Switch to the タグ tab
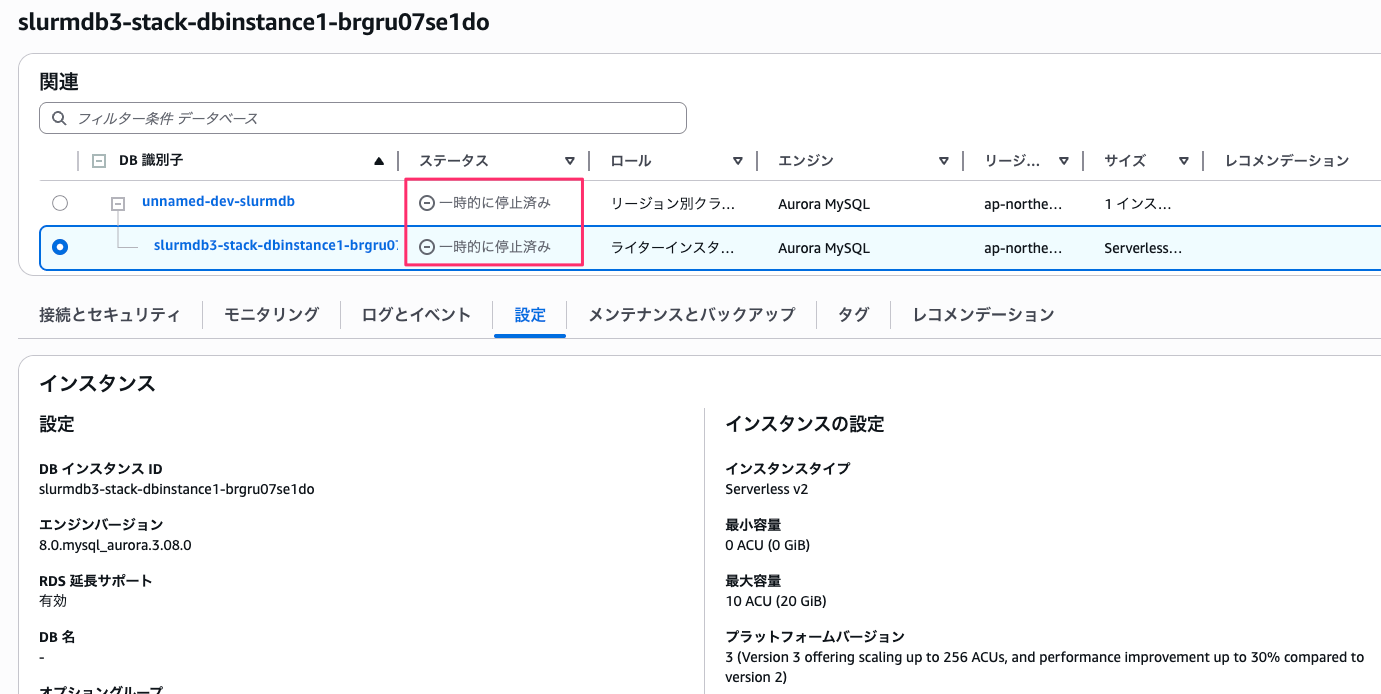The height and width of the screenshot is (694, 1381). tap(854, 314)
